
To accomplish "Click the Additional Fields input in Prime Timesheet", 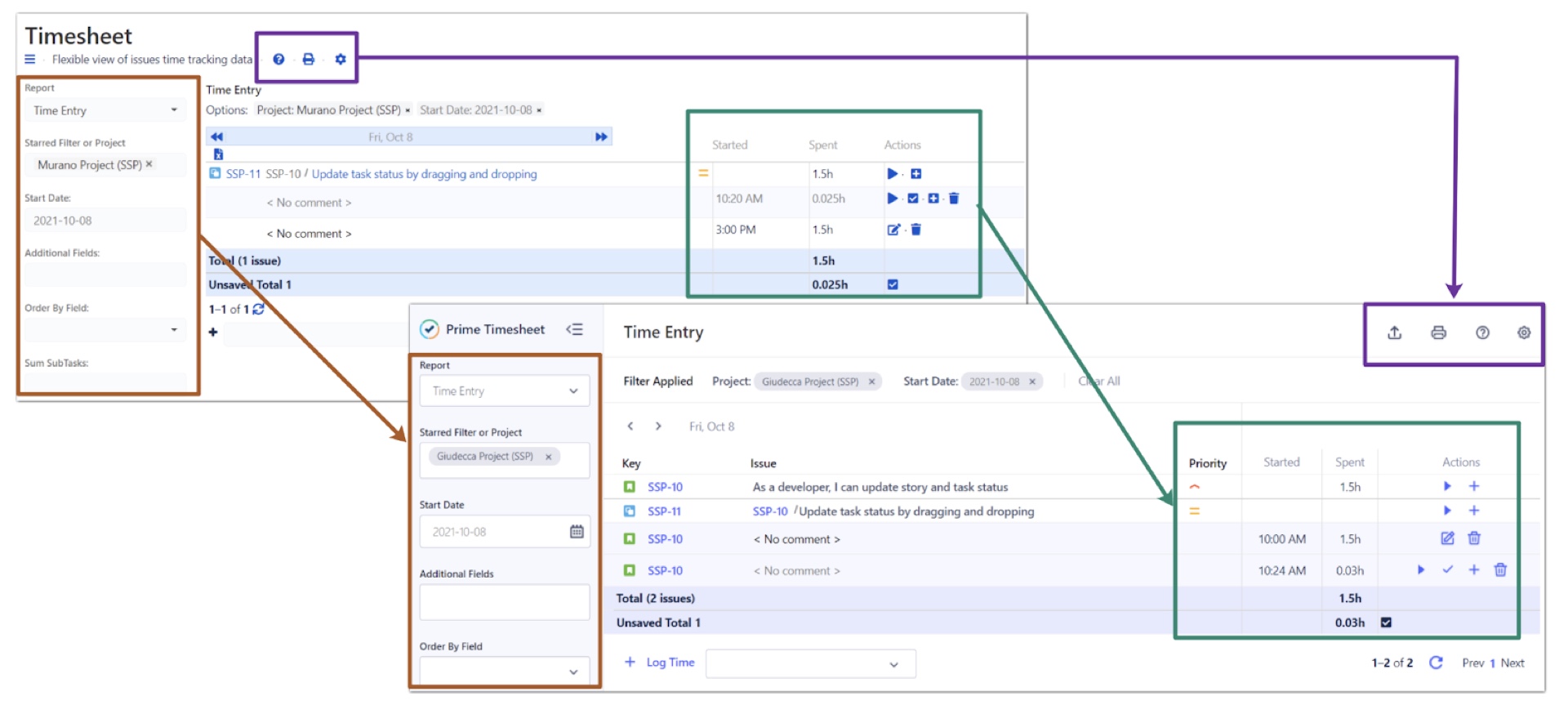I will point(504,602).
